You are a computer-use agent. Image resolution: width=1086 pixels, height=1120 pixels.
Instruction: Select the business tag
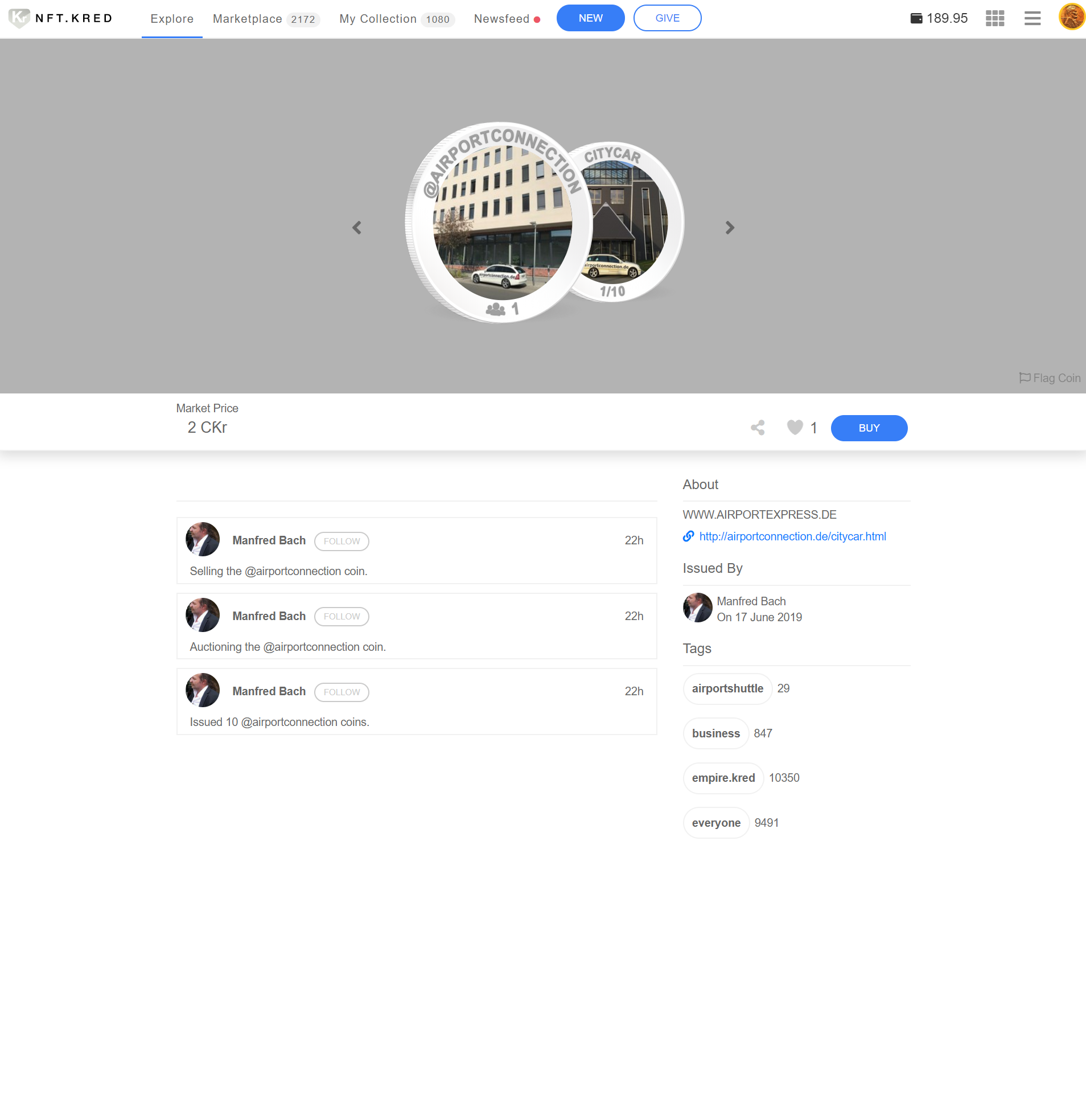[x=716, y=734]
